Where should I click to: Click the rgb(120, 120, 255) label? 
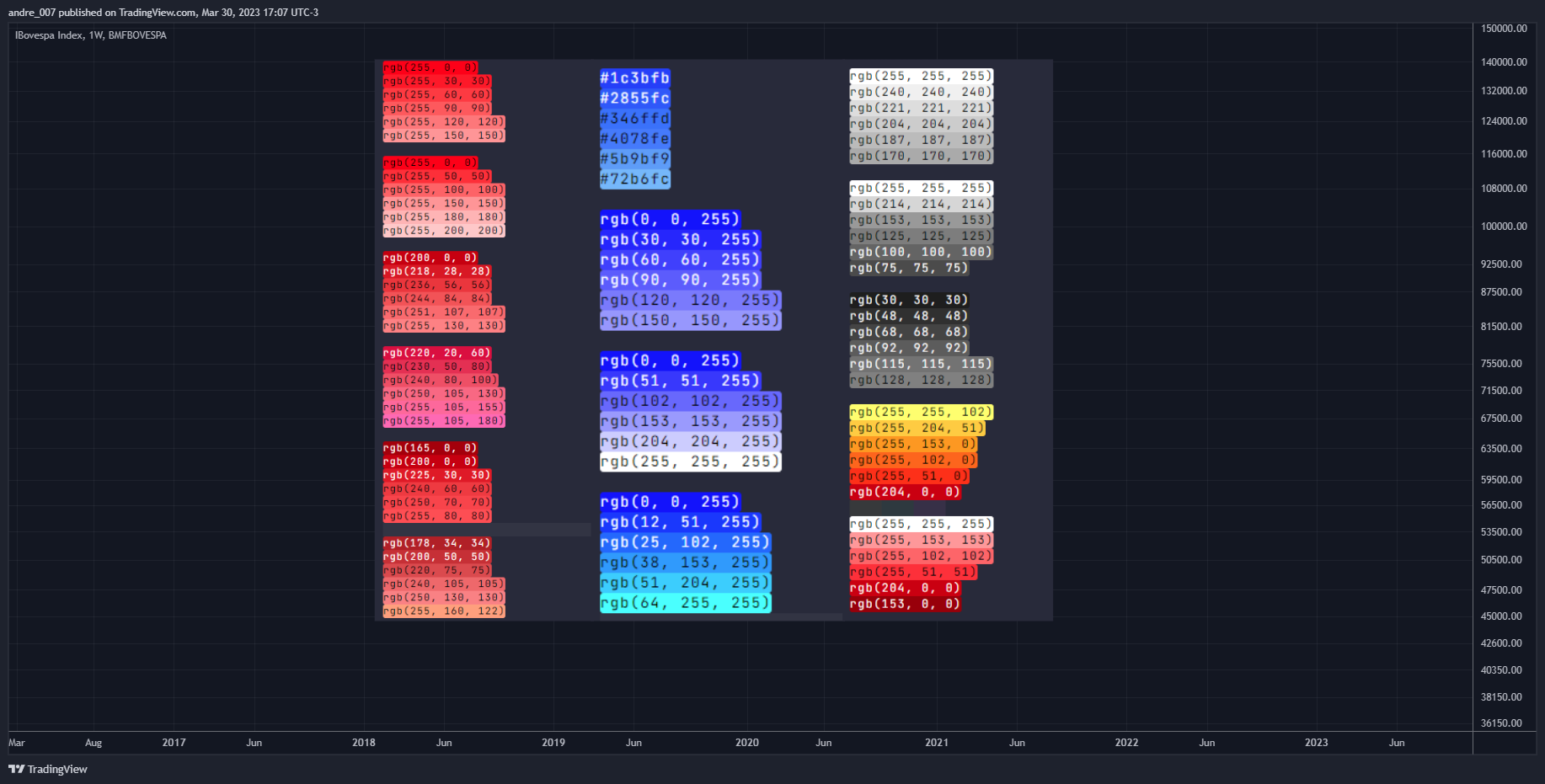click(x=691, y=300)
